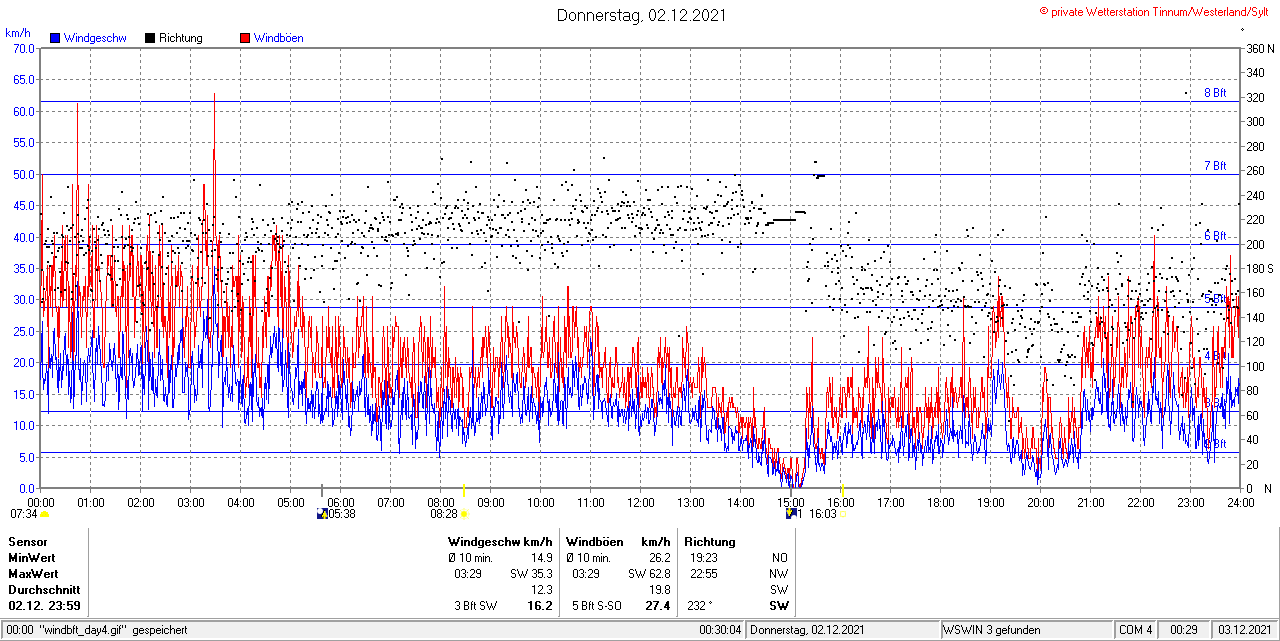Click the current wind speed '16.2'
The height and width of the screenshot is (641, 1280).
(539, 605)
